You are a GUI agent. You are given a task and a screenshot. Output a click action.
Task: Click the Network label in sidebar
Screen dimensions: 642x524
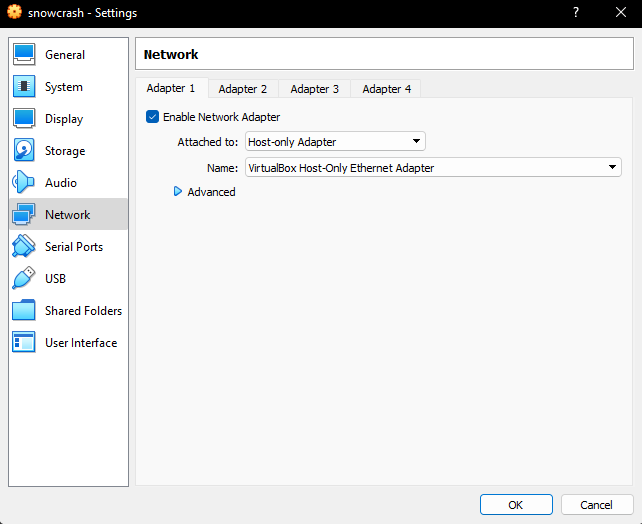pyautogui.click(x=68, y=215)
